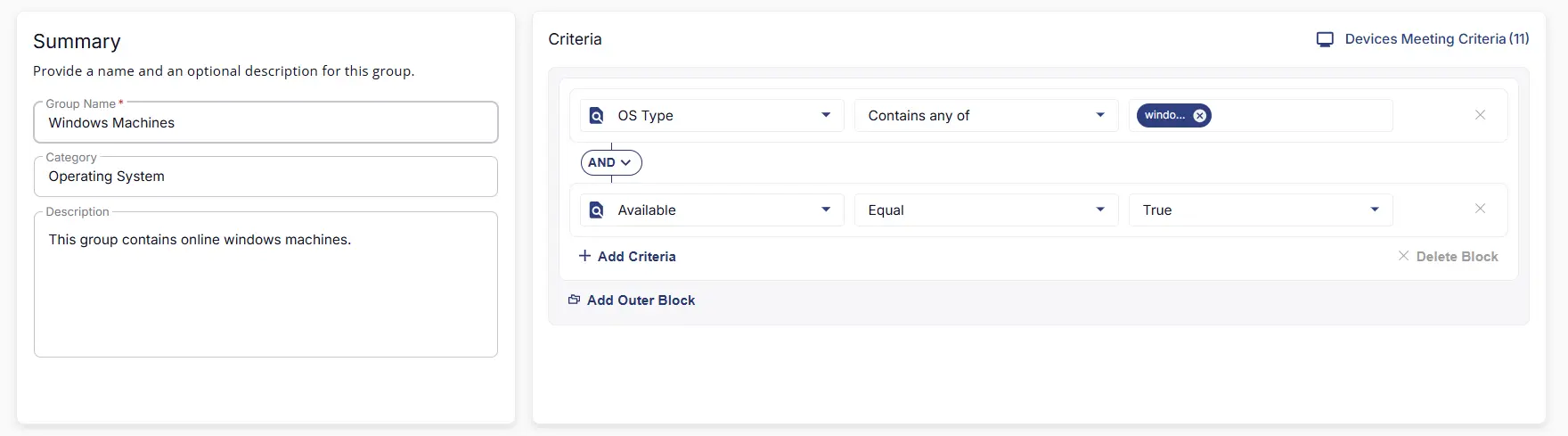Click the Add Outer Block icon

click(x=575, y=300)
